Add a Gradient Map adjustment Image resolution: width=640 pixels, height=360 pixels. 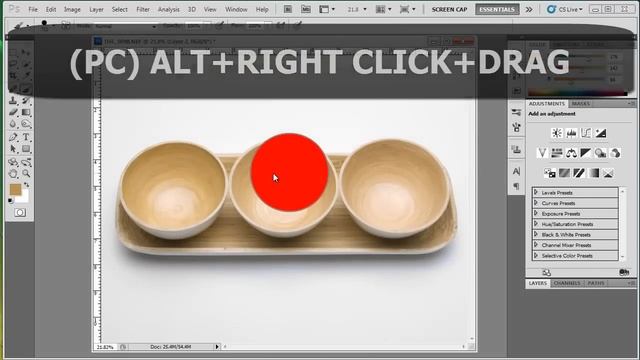pos(593,173)
